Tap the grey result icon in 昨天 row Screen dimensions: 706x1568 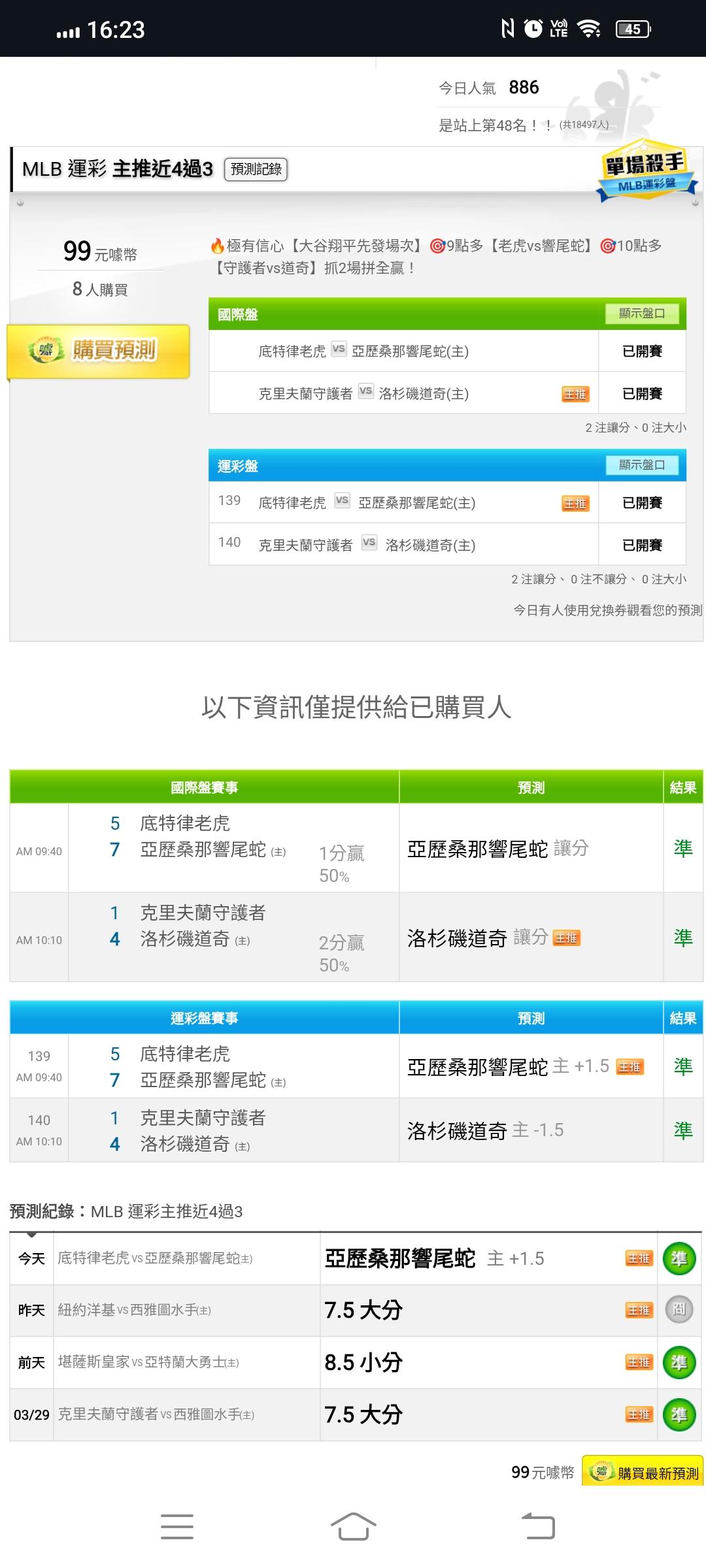click(679, 1310)
